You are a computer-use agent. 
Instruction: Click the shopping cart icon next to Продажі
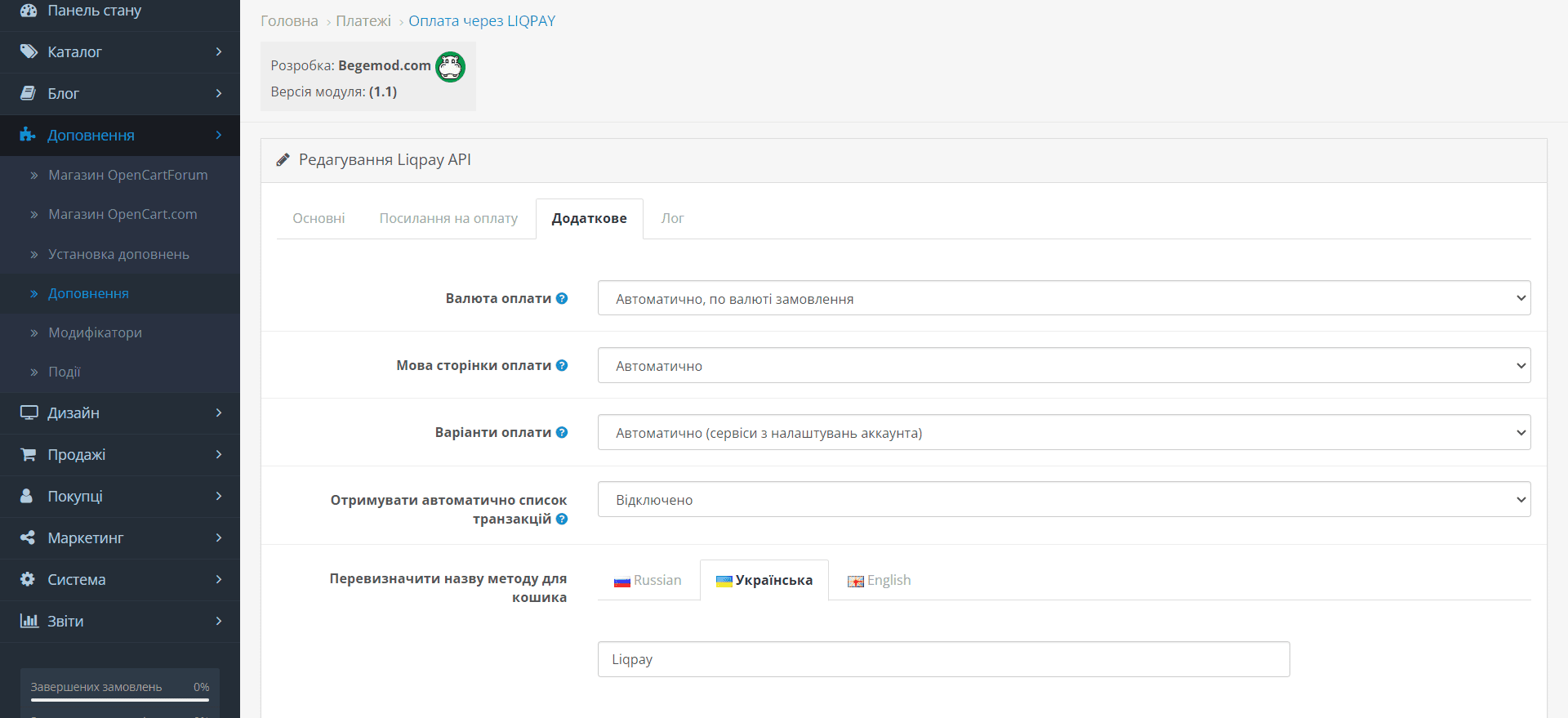pyautogui.click(x=29, y=454)
